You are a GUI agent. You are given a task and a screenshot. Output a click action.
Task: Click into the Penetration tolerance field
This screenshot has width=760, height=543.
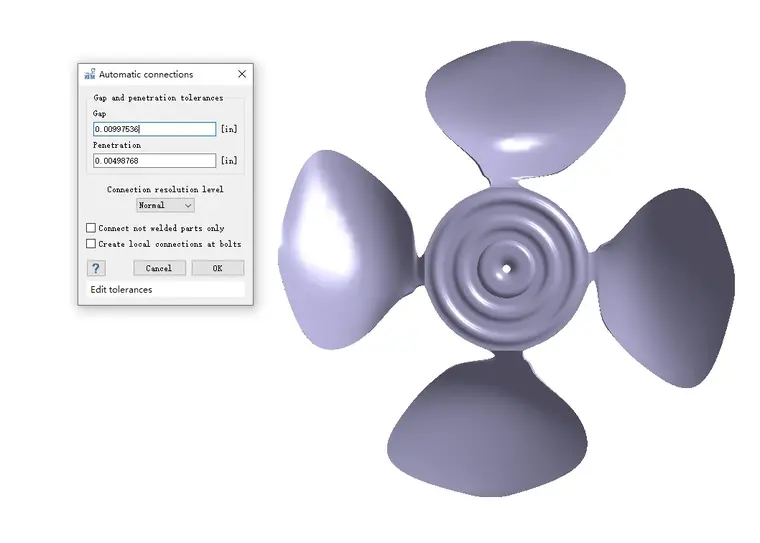coord(155,160)
